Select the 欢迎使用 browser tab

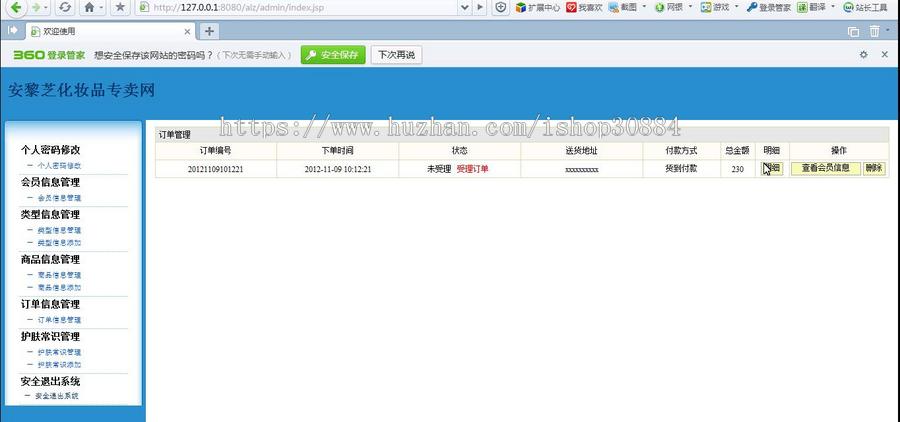coord(109,31)
